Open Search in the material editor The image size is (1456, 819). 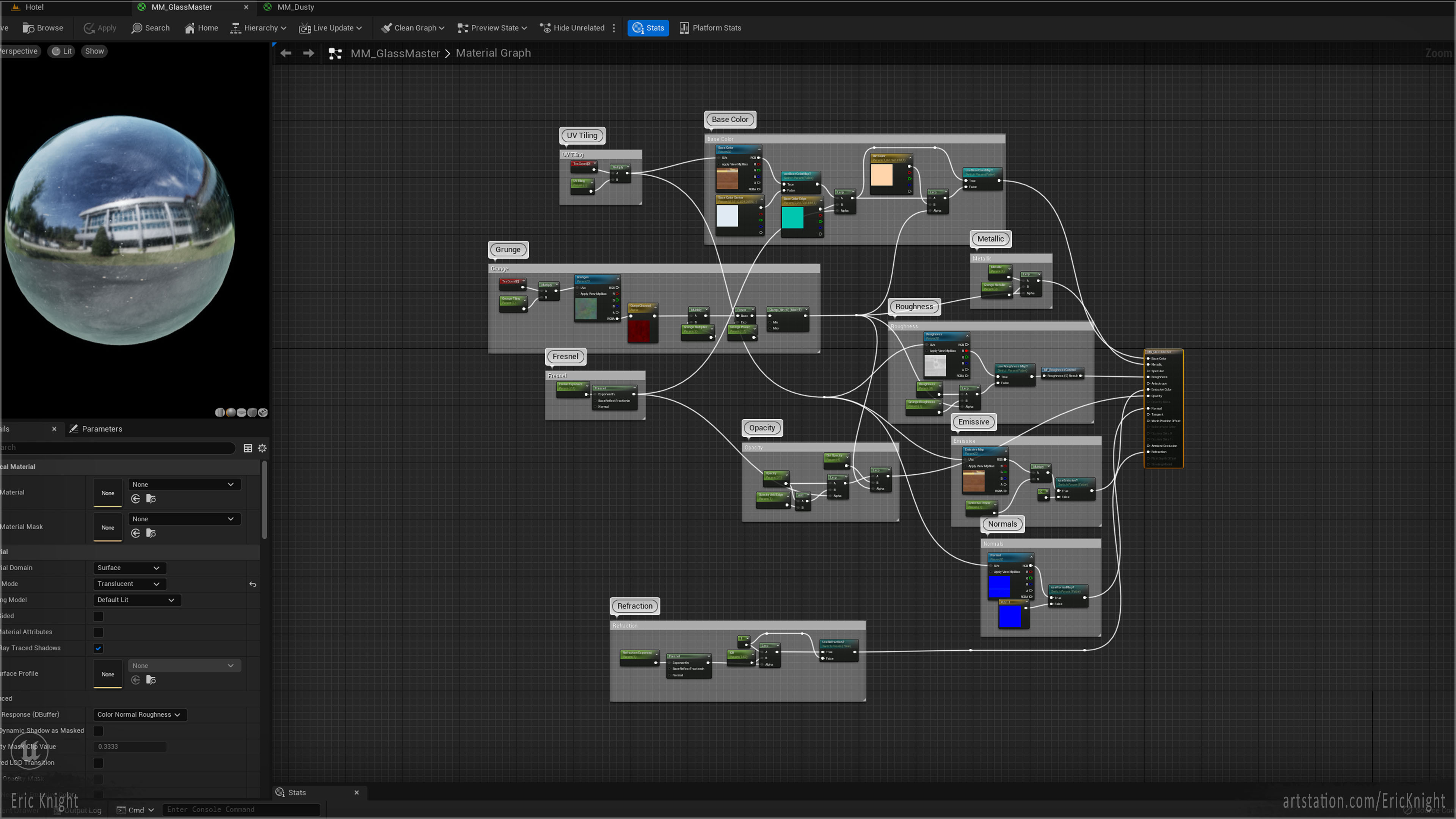151,28
